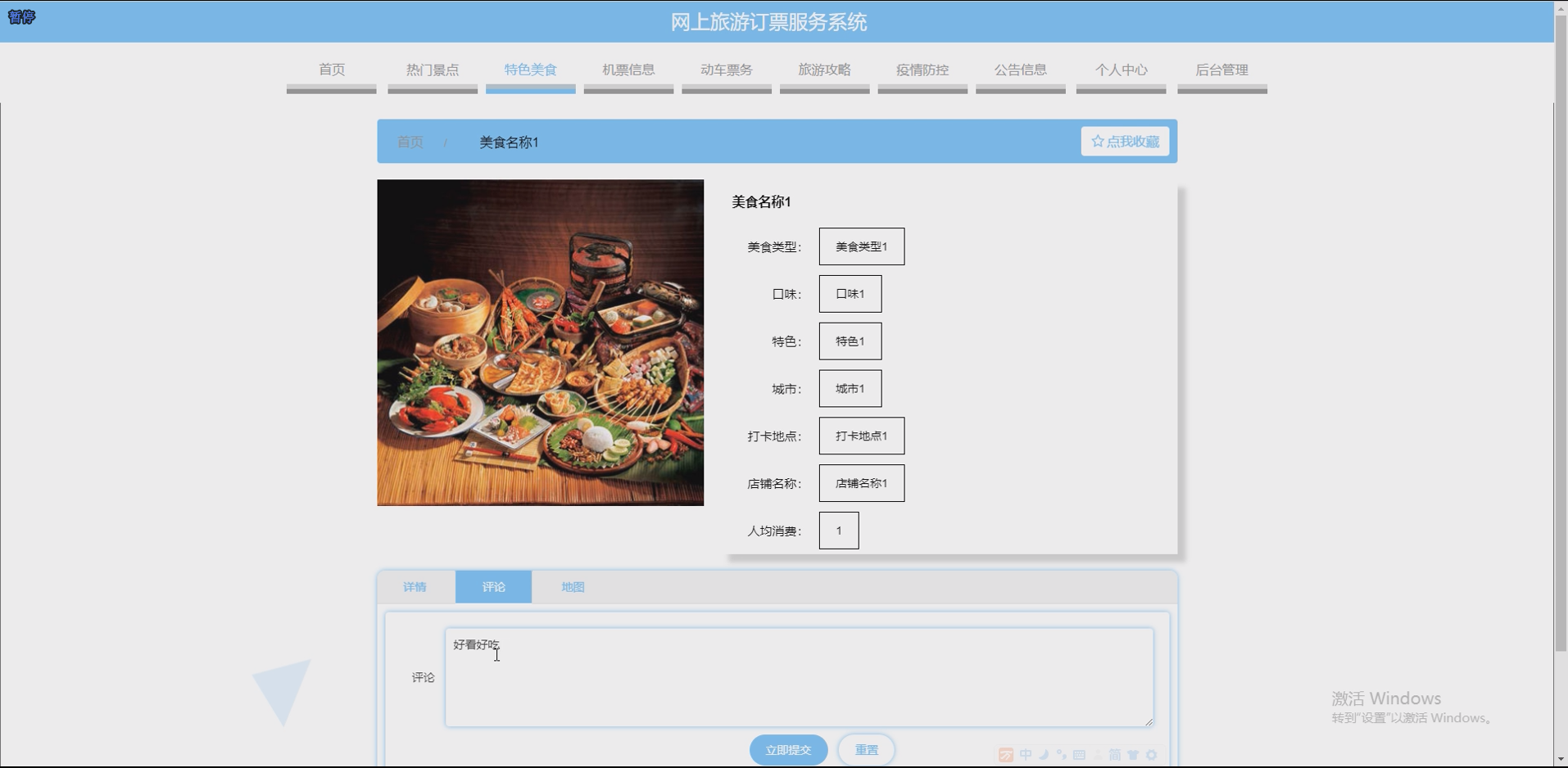This screenshot has width=1568, height=768.
Task: Click the scrollbar down arrow
Action: click(x=1561, y=761)
